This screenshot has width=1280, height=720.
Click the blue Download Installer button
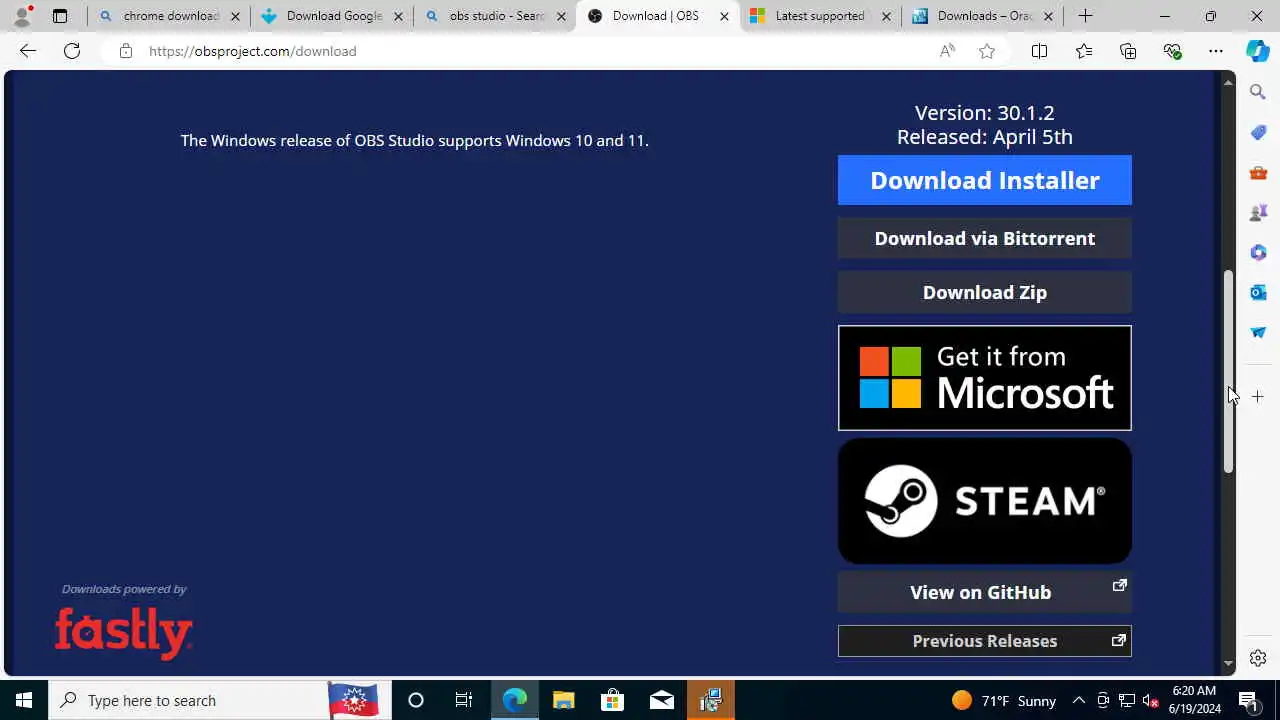click(984, 180)
